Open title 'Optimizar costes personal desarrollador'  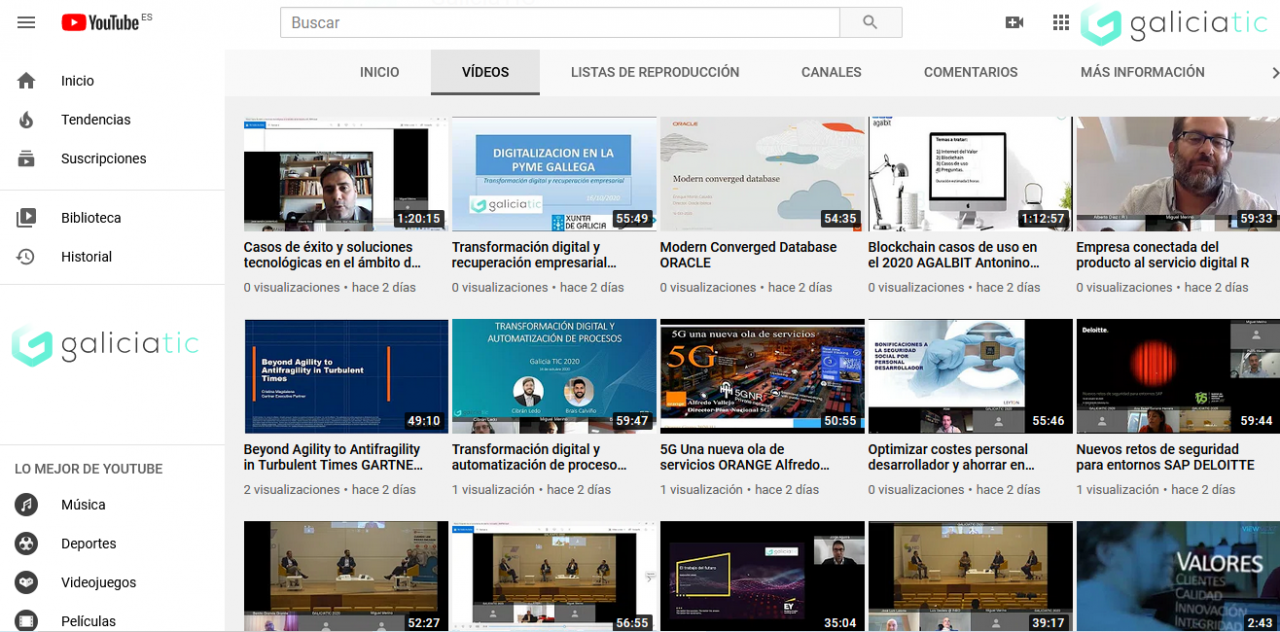[952, 457]
